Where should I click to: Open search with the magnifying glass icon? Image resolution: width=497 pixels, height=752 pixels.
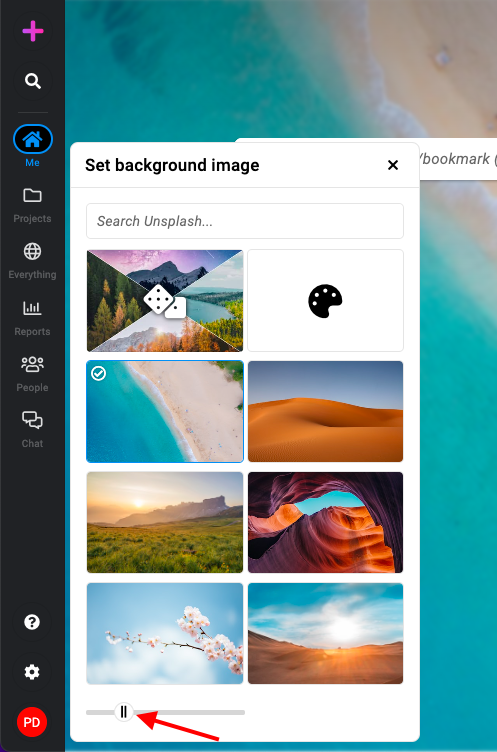(x=33, y=81)
